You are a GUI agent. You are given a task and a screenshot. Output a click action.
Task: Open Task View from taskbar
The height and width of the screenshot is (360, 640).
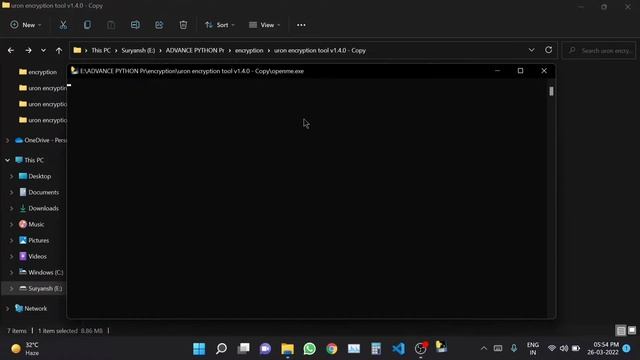click(x=244, y=349)
